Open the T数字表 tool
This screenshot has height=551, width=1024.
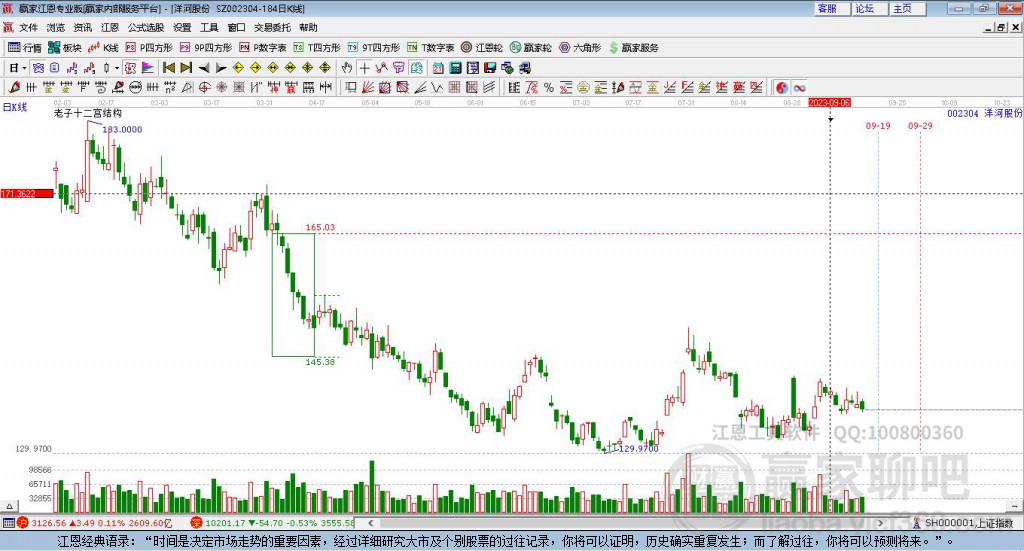(x=430, y=48)
